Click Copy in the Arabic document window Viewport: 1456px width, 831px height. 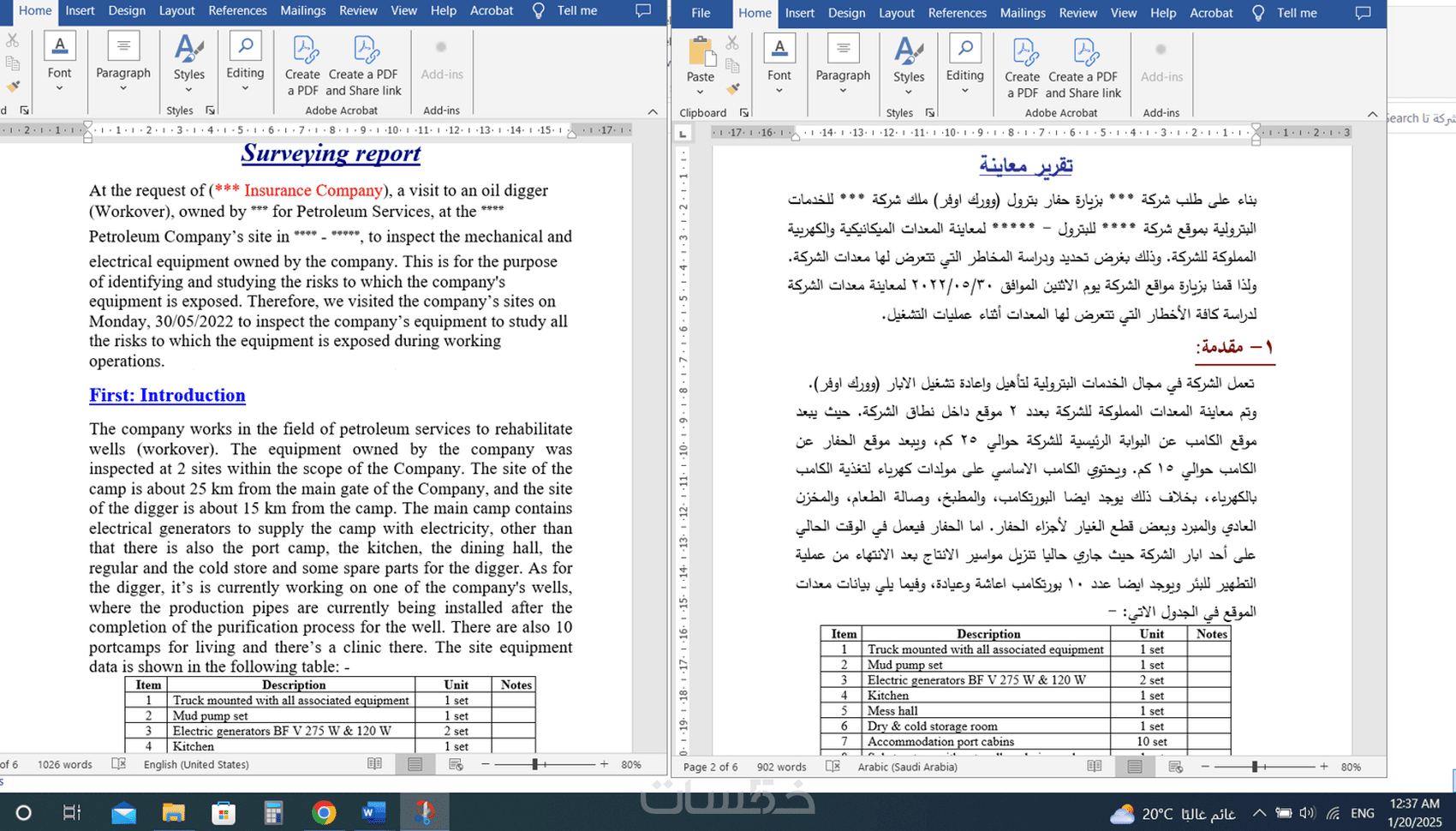point(732,65)
